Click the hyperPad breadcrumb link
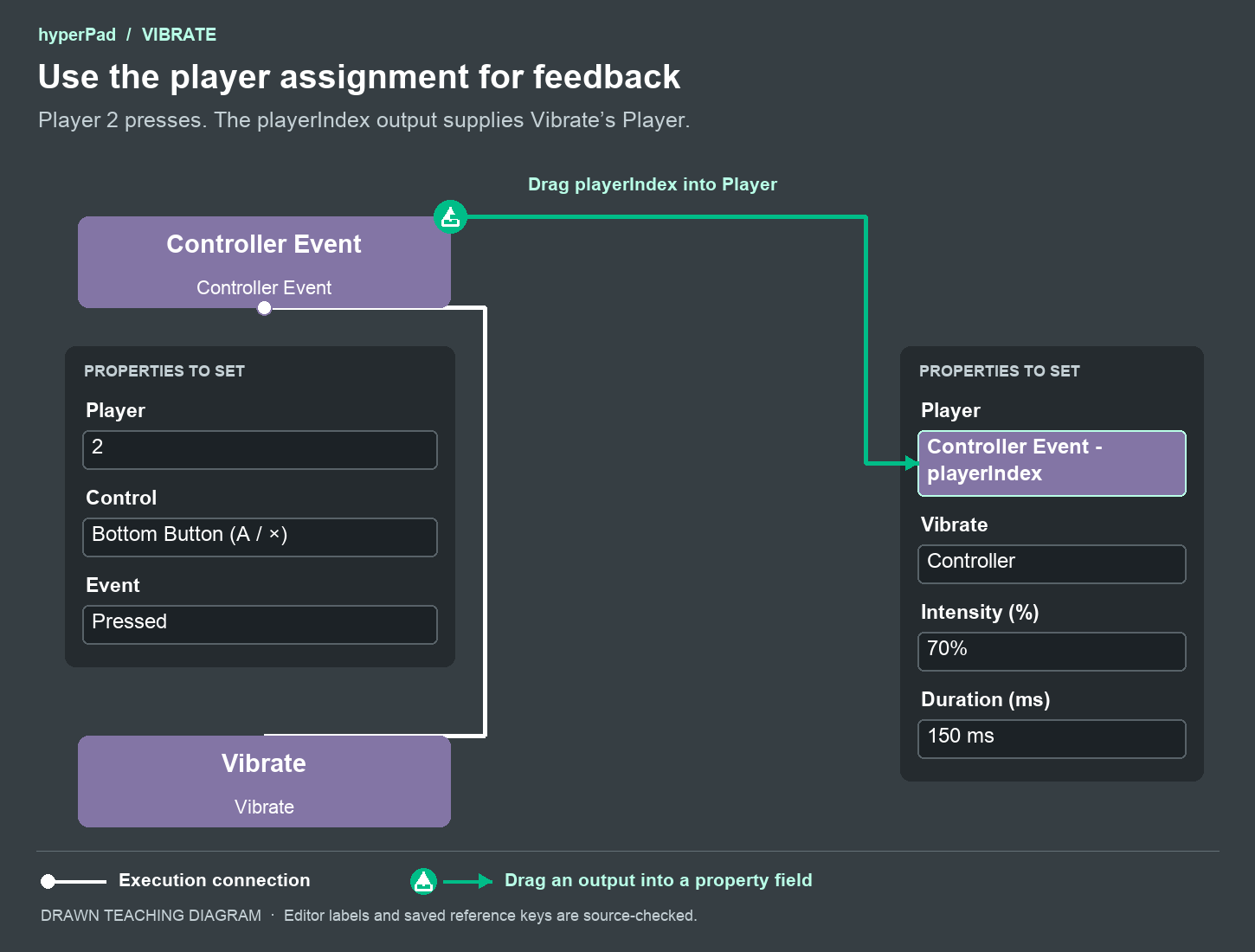 point(77,35)
